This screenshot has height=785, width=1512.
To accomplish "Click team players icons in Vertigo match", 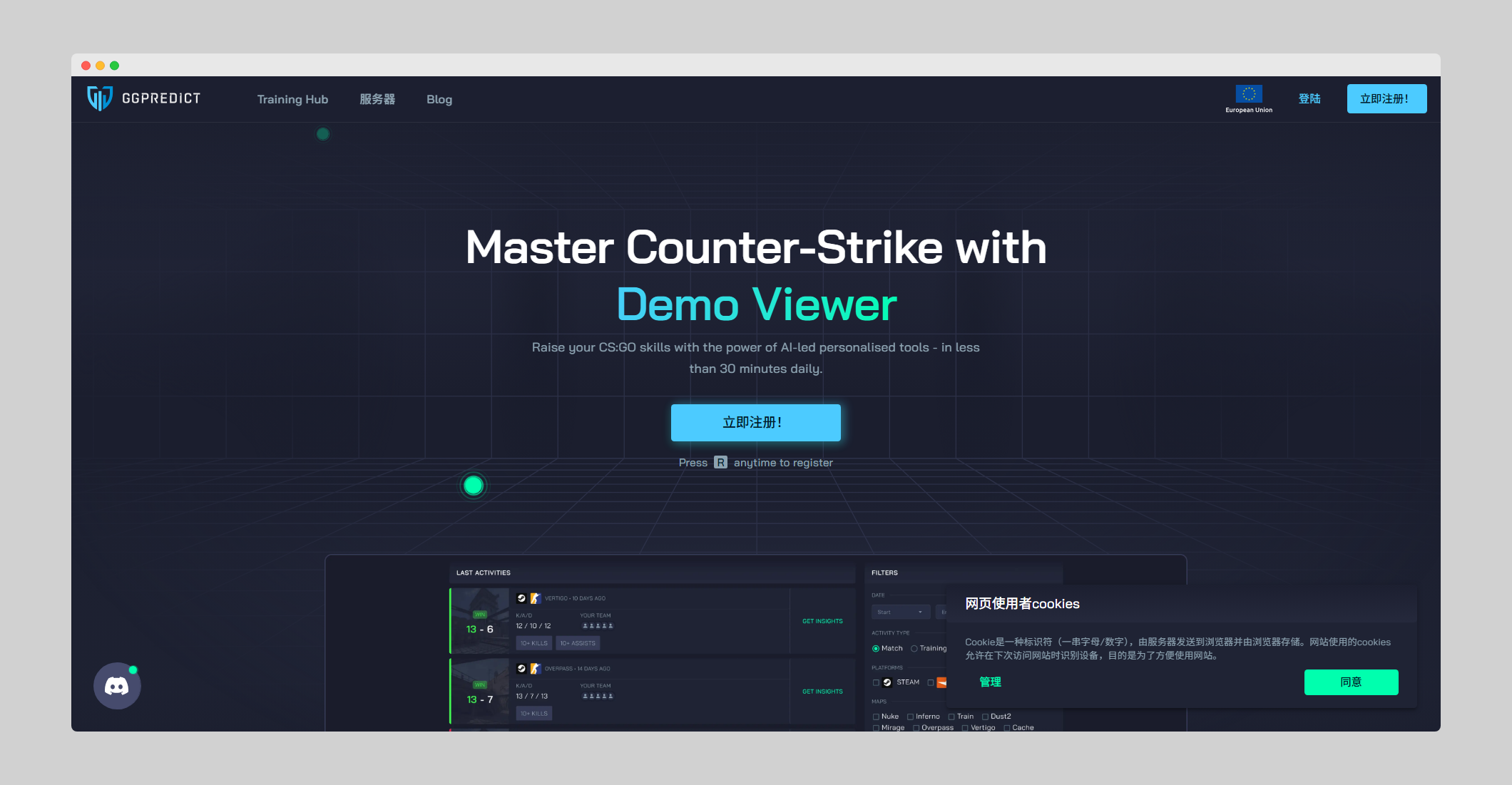I will click(598, 626).
